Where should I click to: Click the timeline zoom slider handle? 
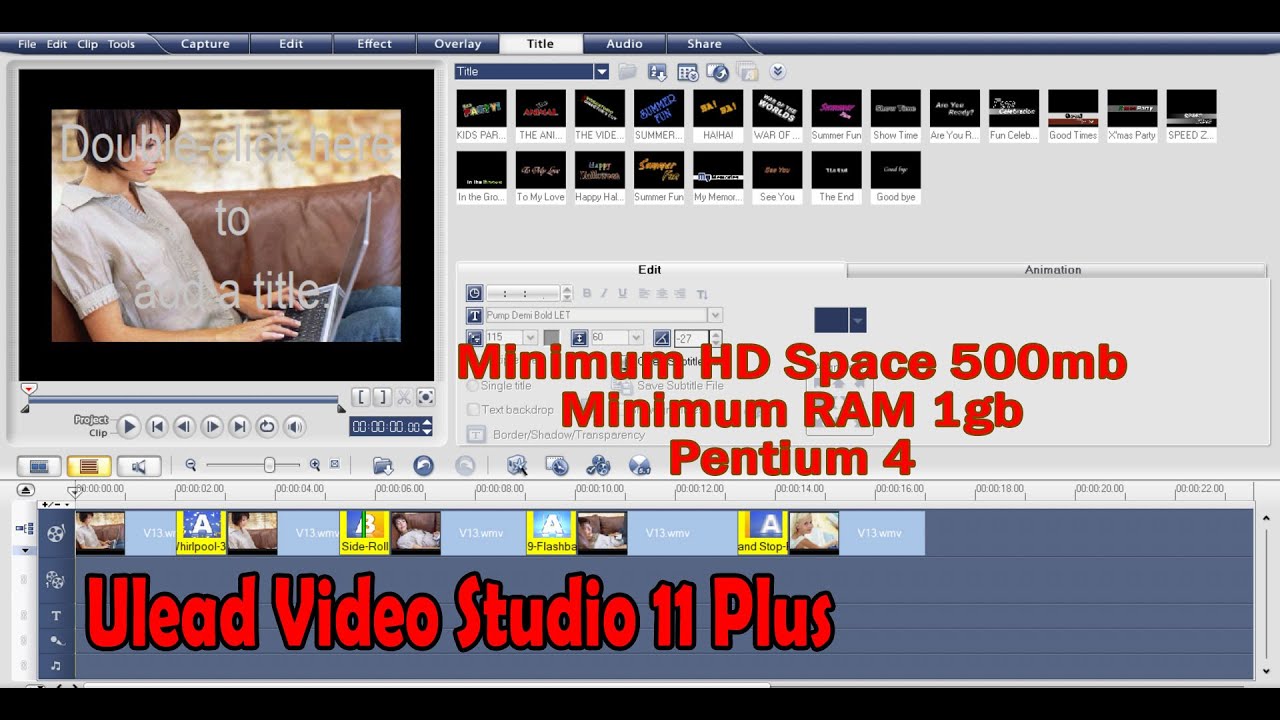[269, 465]
